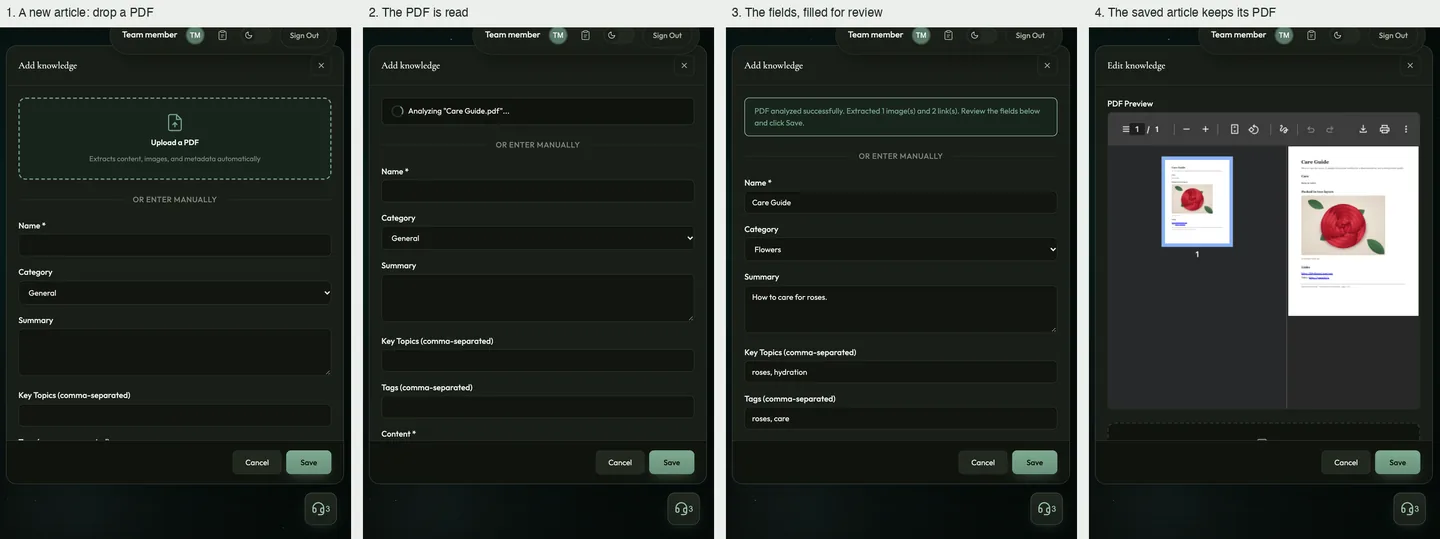Click Sign Out in step 2 header

click(x=667, y=35)
